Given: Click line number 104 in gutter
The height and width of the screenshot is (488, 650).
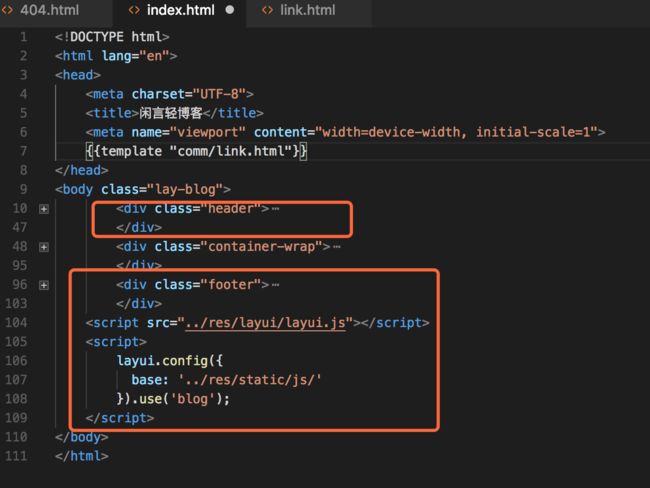Looking at the screenshot, I should 16,323.
